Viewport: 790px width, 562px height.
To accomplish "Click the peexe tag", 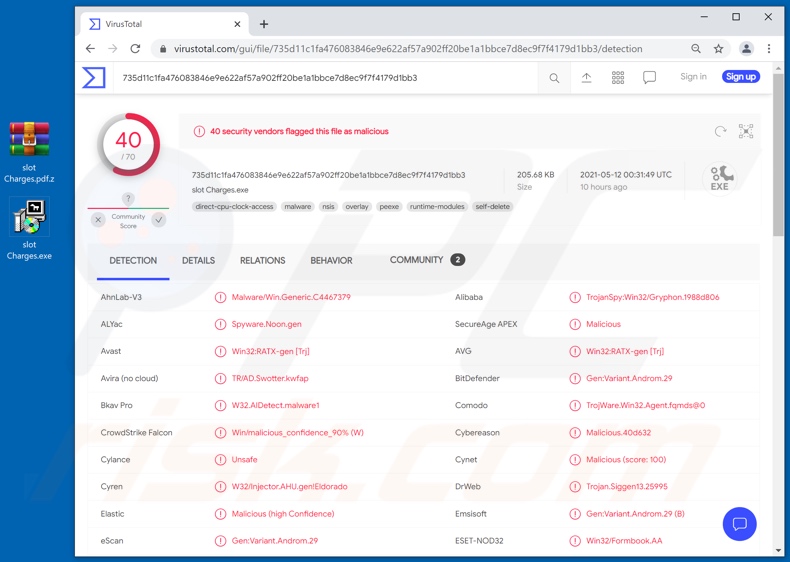I will pos(389,207).
